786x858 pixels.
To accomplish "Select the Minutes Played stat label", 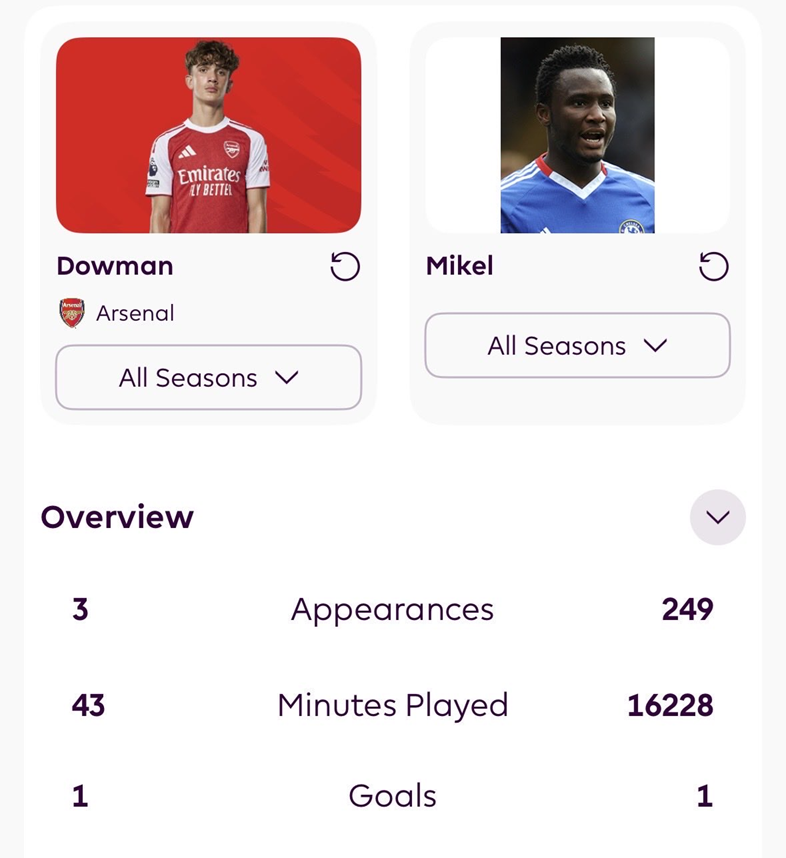I will [392, 705].
